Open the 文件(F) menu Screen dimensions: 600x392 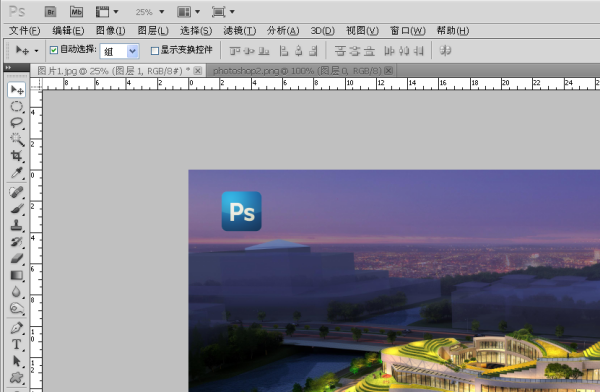tap(24, 31)
